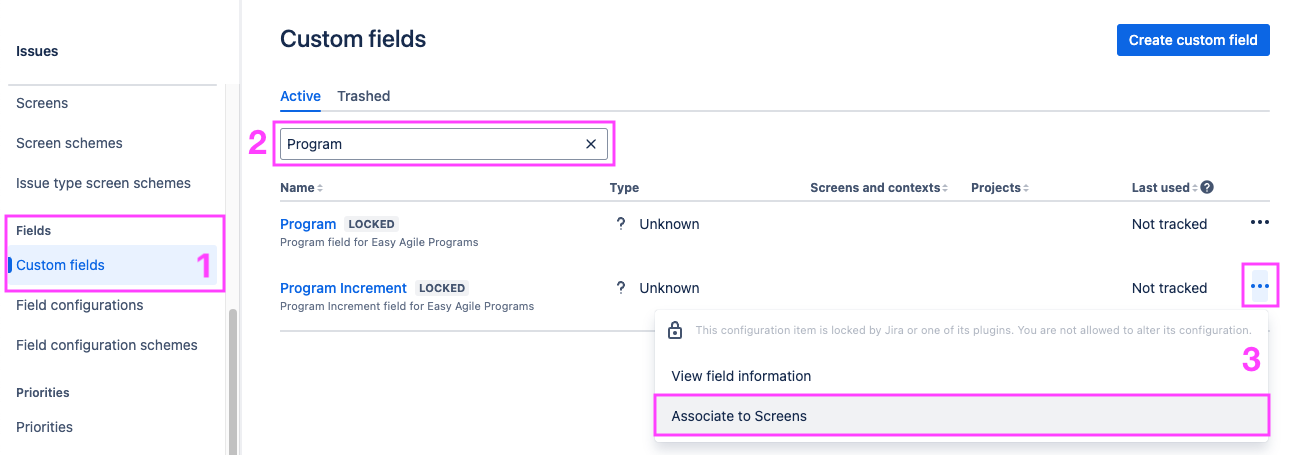Switch to the Trashed tab
The width and height of the screenshot is (1309, 455).
(363, 96)
